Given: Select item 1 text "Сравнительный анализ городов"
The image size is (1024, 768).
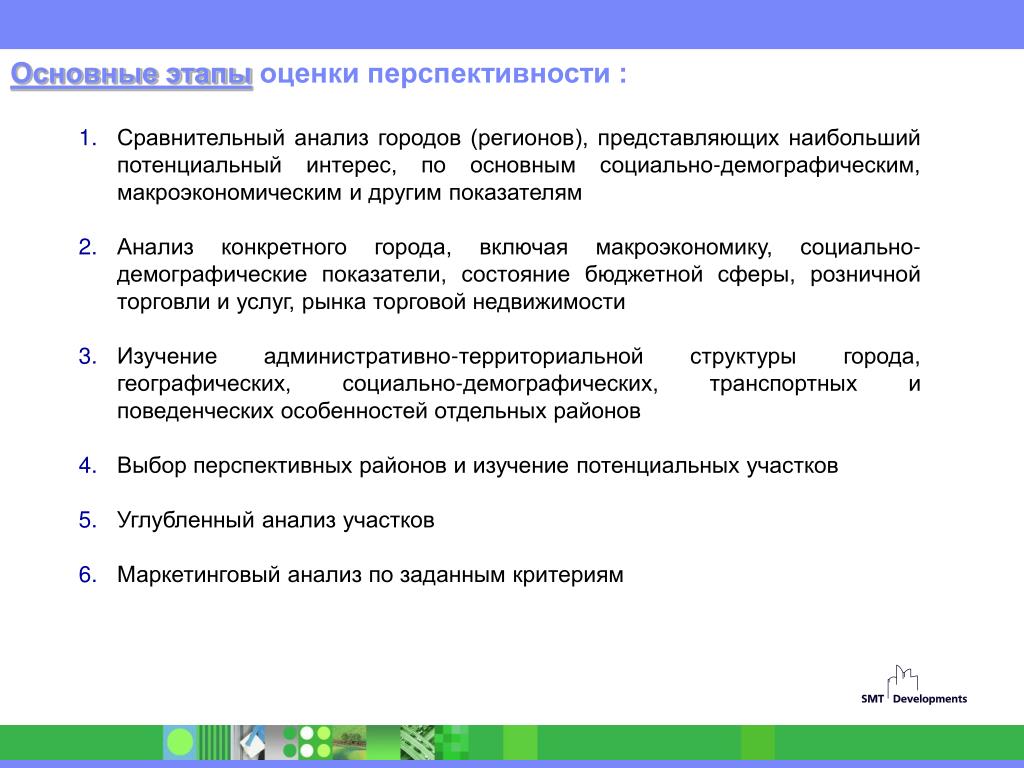Looking at the screenshot, I should [x=289, y=138].
